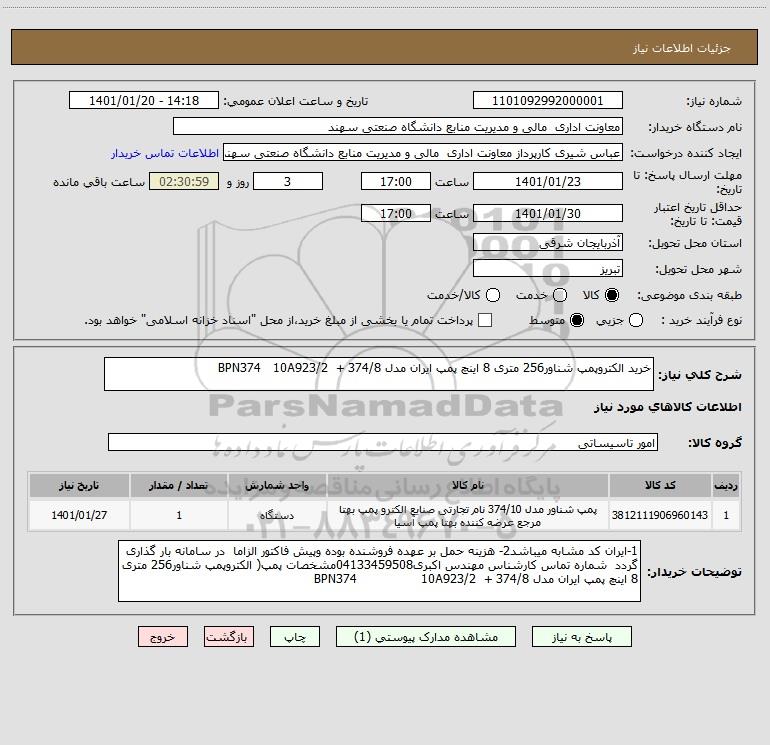The height and width of the screenshot is (745, 770).
Task: Click the product code 3812111906960143 cell
Action: [660, 515]
